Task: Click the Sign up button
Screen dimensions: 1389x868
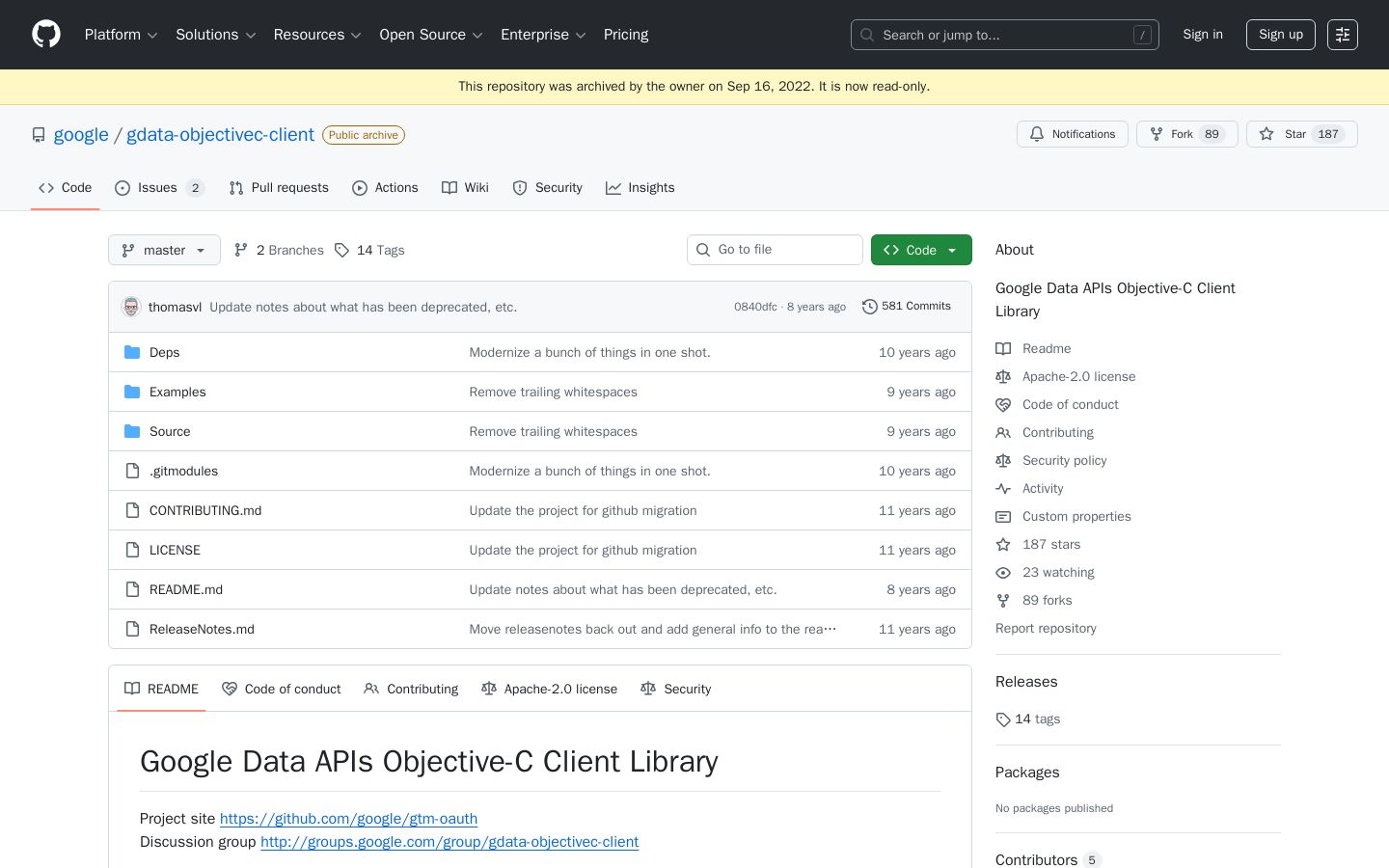Action: [x=1281, y=35]
